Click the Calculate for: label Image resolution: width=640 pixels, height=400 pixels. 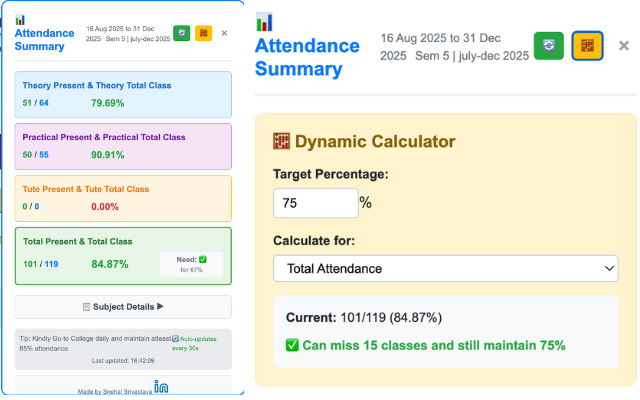point(314,241)
